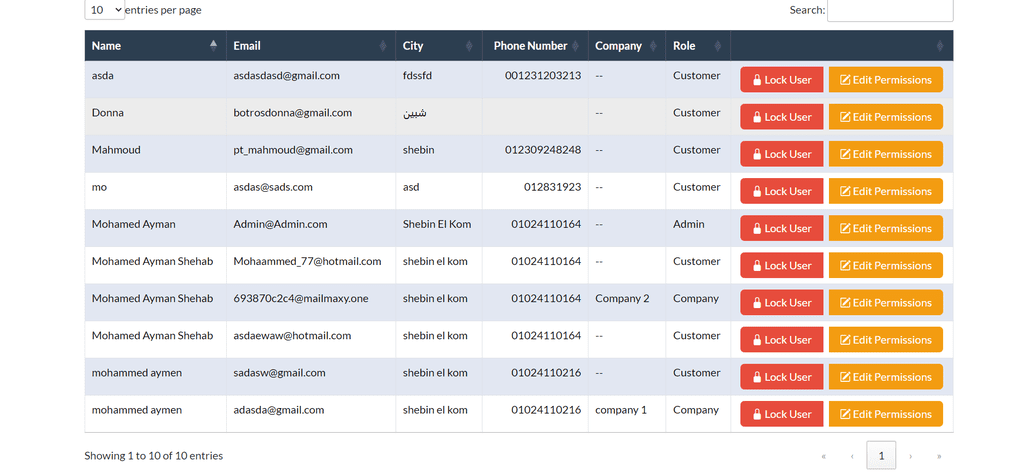Click the sort arrows icon on Email column
This screenshot has height=472, width=1024.
(383, 46)
